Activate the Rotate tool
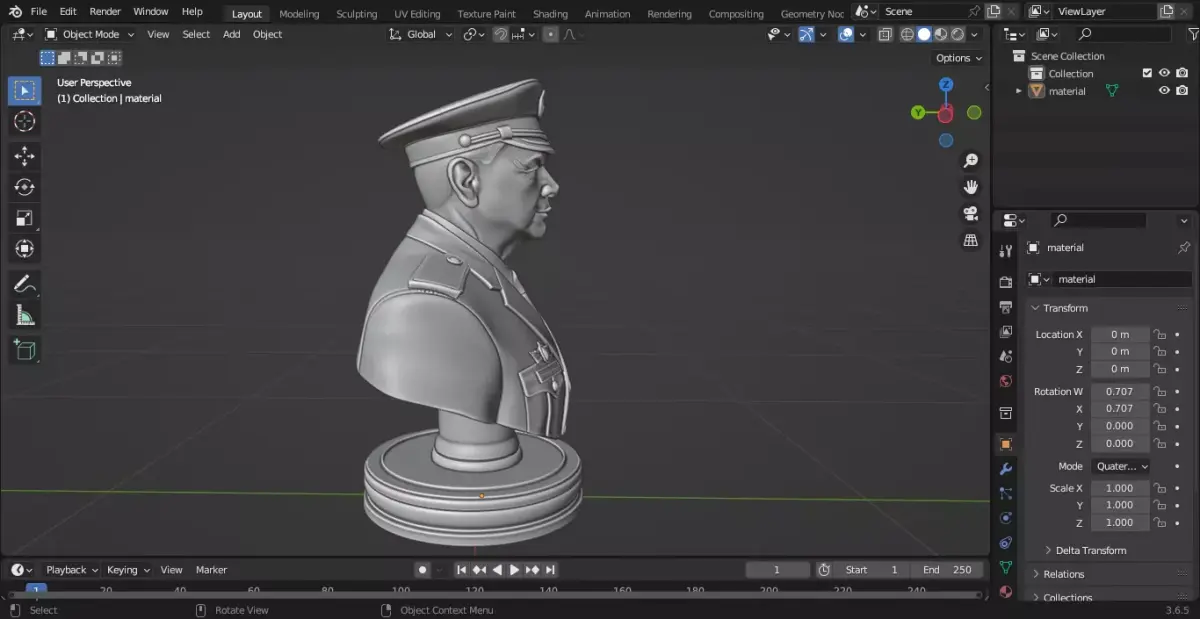The image size is (1200, 619). (x=25, y=187)
